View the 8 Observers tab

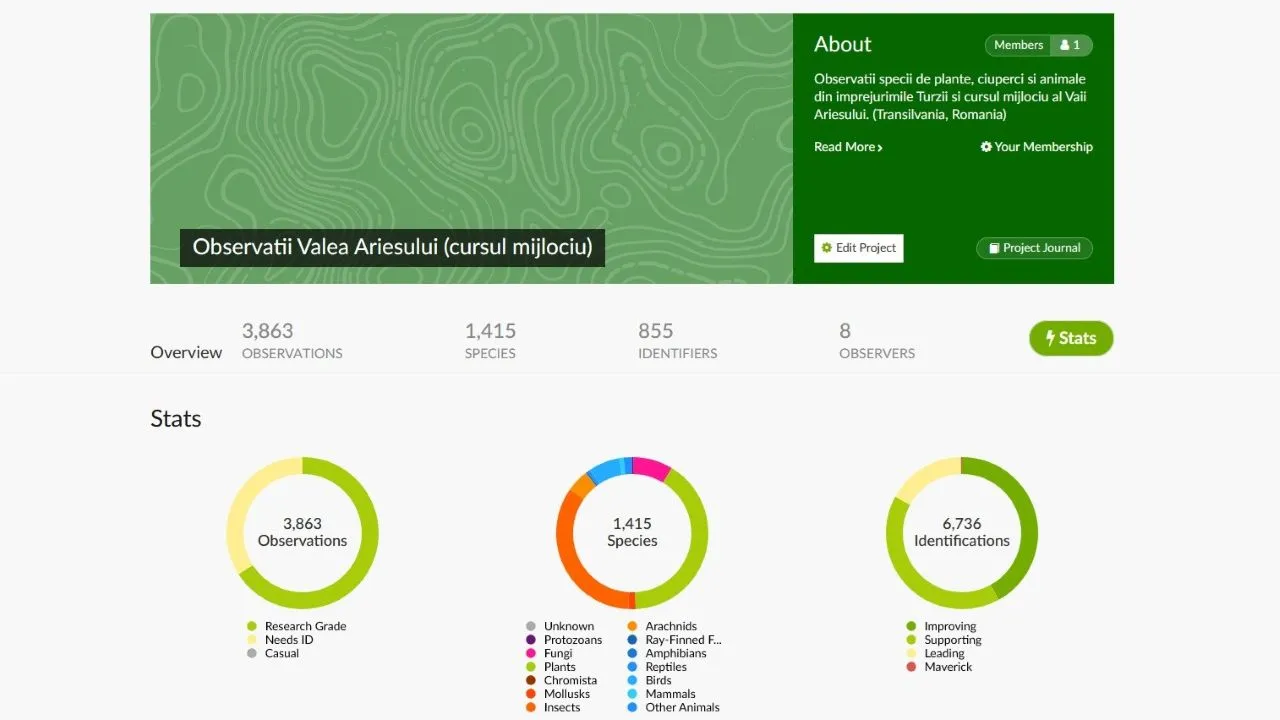(877, 340)
